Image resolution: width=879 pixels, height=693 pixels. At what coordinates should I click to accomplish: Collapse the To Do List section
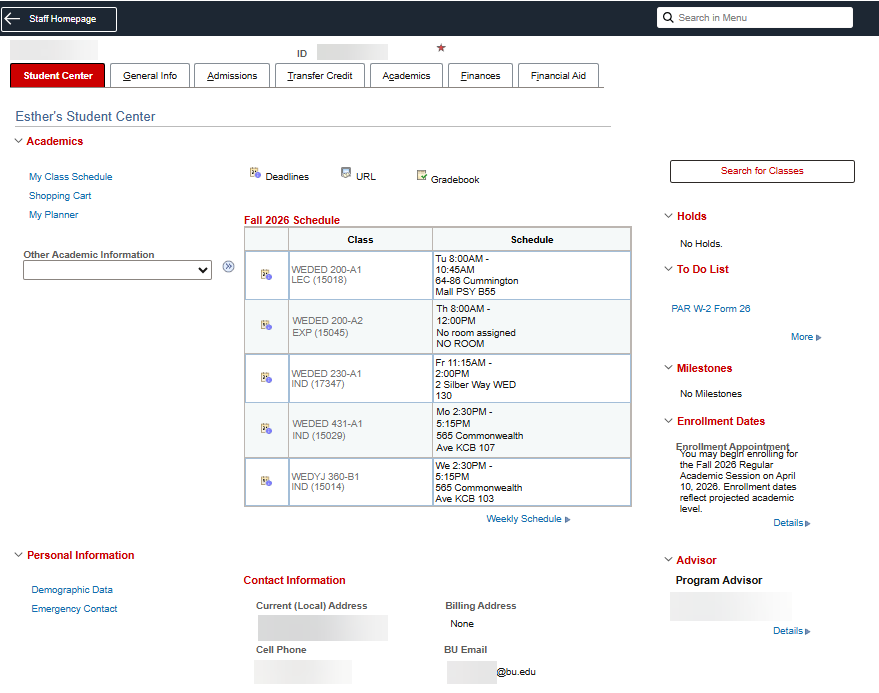(x=668, y=269)
